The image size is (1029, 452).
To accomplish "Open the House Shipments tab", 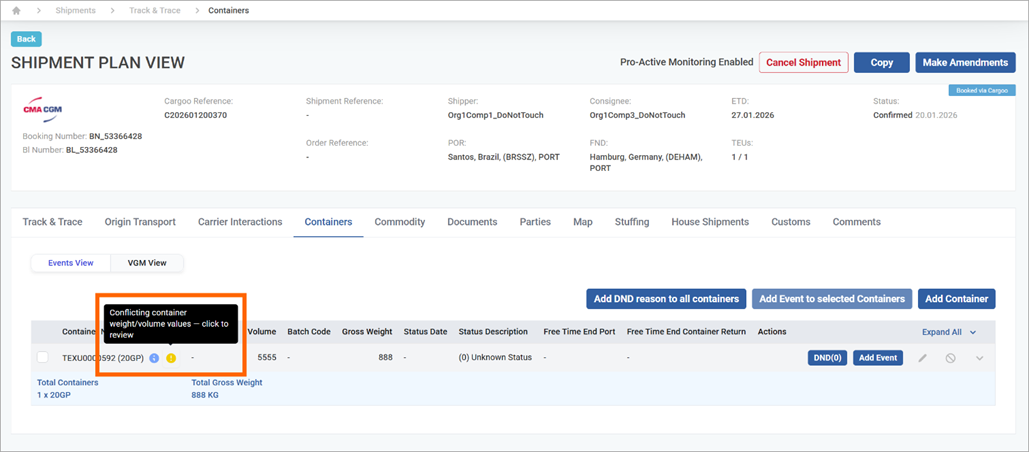I will click(x=710, y=222).
